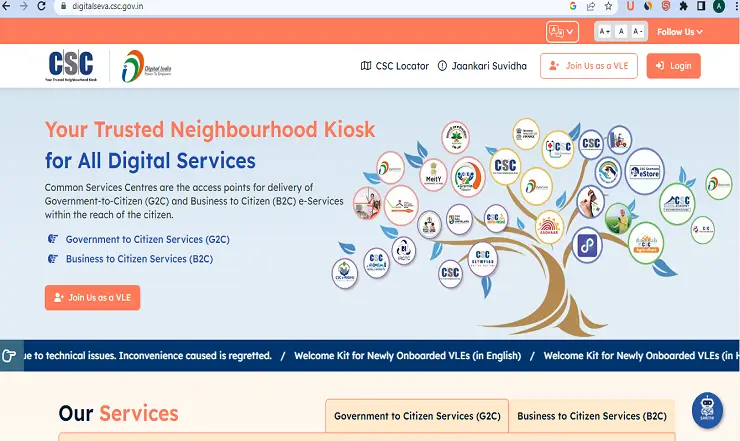Image resolution: width=740 pixels, height=441 pixels.
Task: Click the hand pointer icon beside the ticker
Action: click(x=9, y=356)
